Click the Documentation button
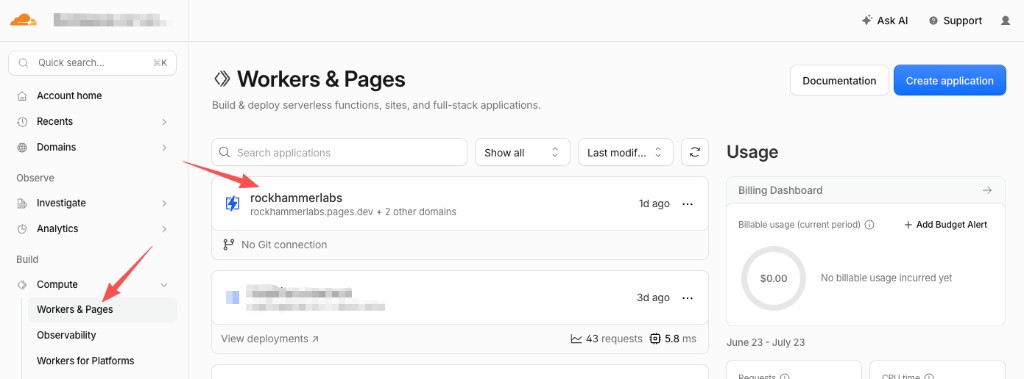 tap(839, 80)
